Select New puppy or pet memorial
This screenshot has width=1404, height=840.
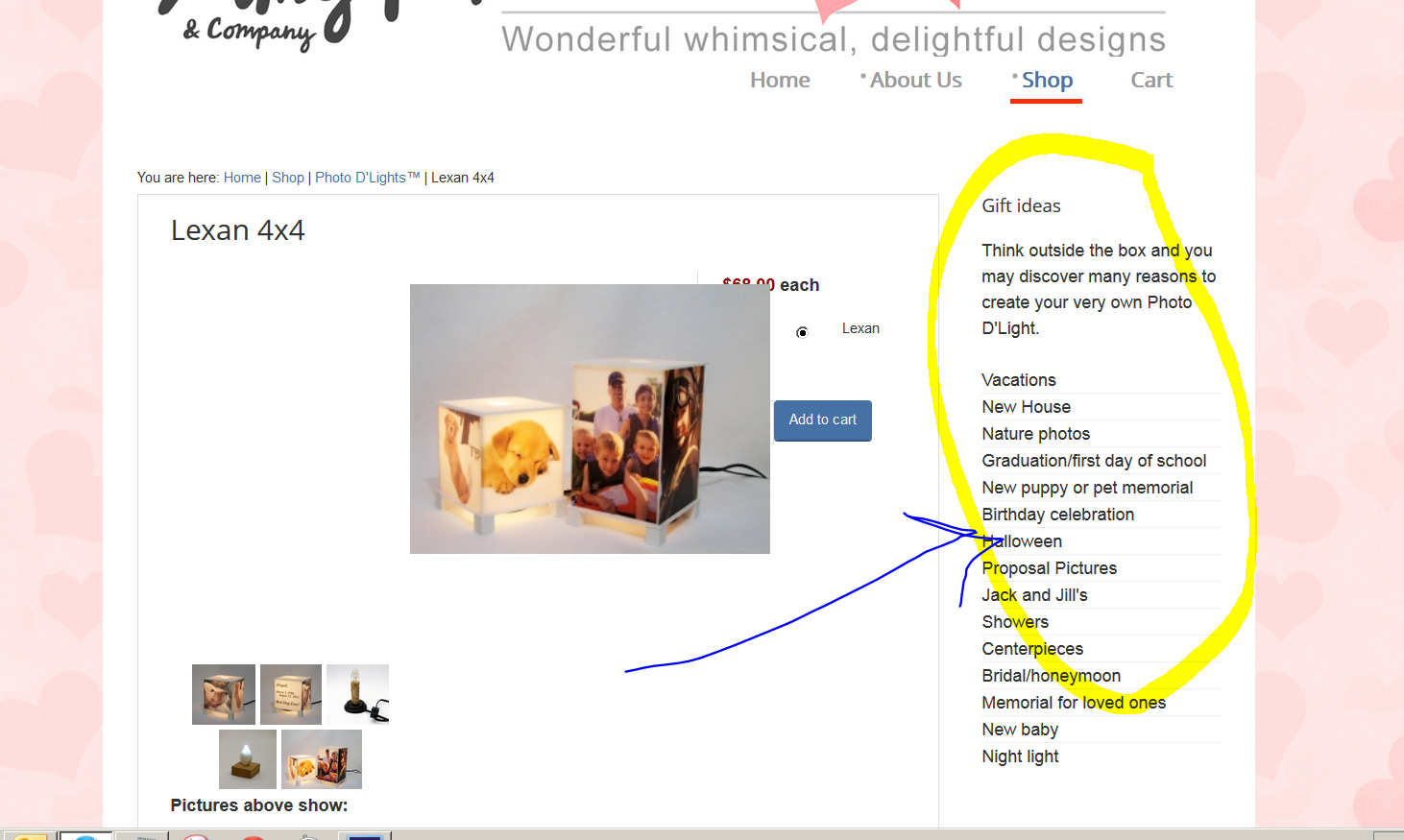click(x=1087, y=488)
